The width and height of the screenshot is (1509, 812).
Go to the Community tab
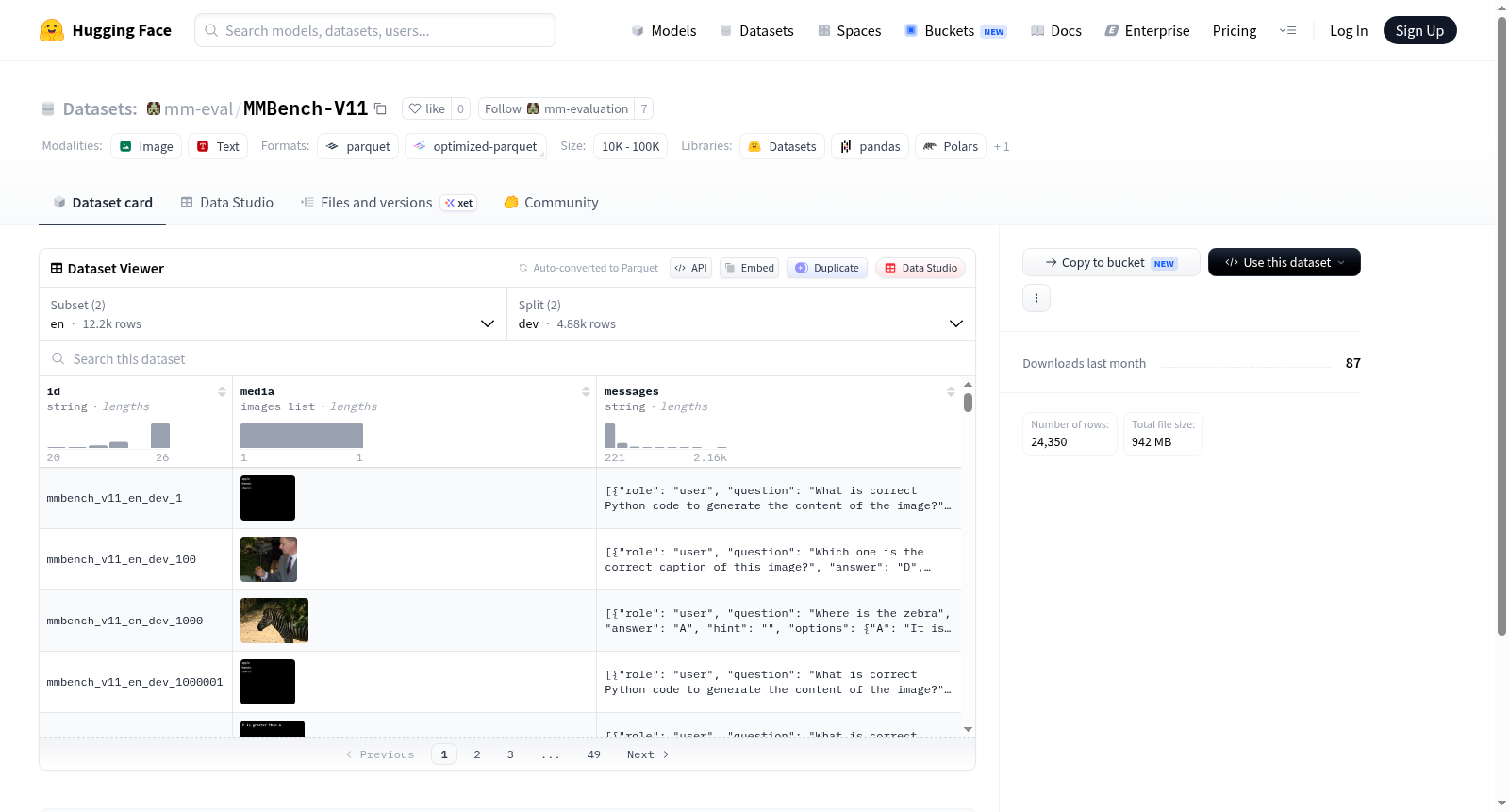pos(552,203)
